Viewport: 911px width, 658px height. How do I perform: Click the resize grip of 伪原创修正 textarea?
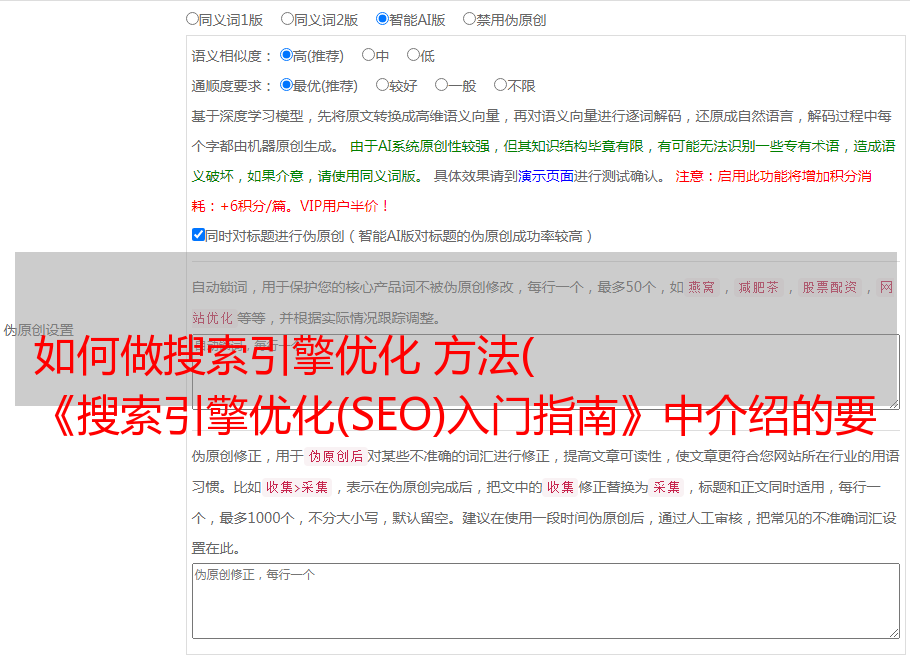click(894, 633)
